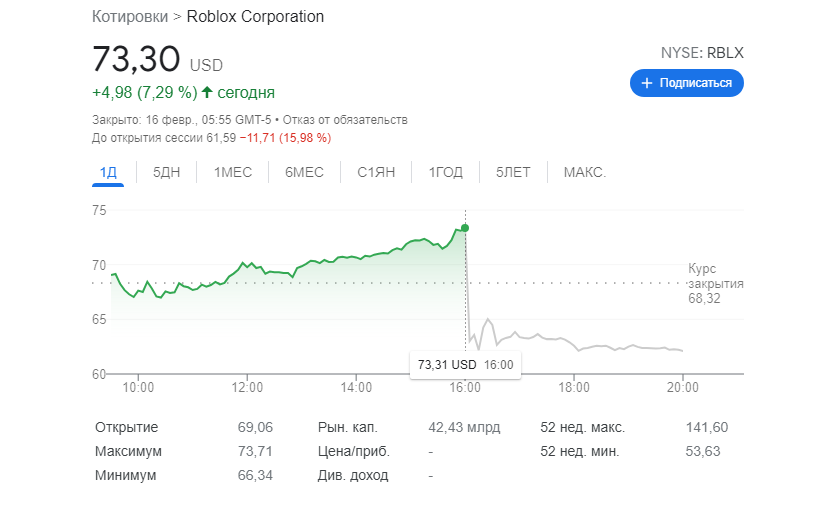Image resolution: width=824 pixels, height=506 pixels.
Task: Open the 1МЕС chart period
Action: click(x=233, y=172)
